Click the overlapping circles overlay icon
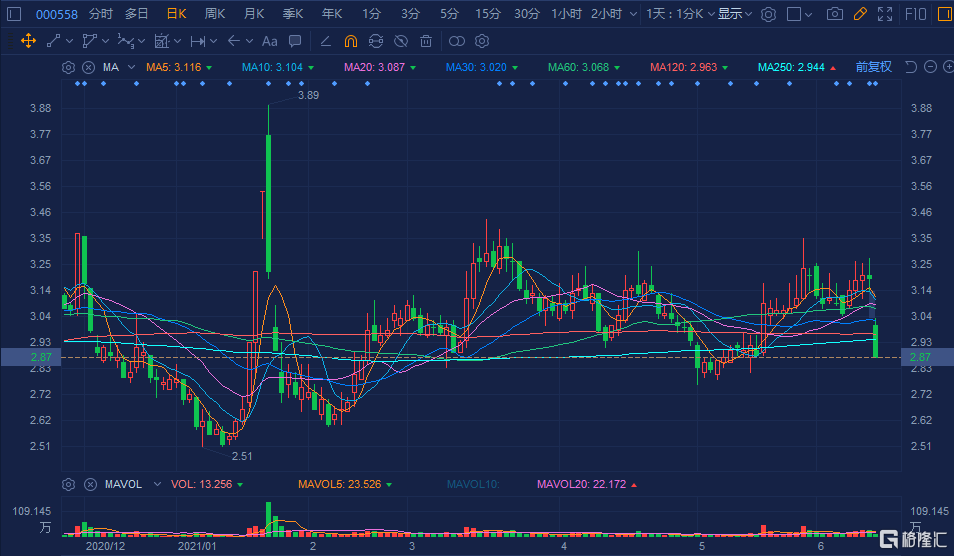 coord(456,41)
